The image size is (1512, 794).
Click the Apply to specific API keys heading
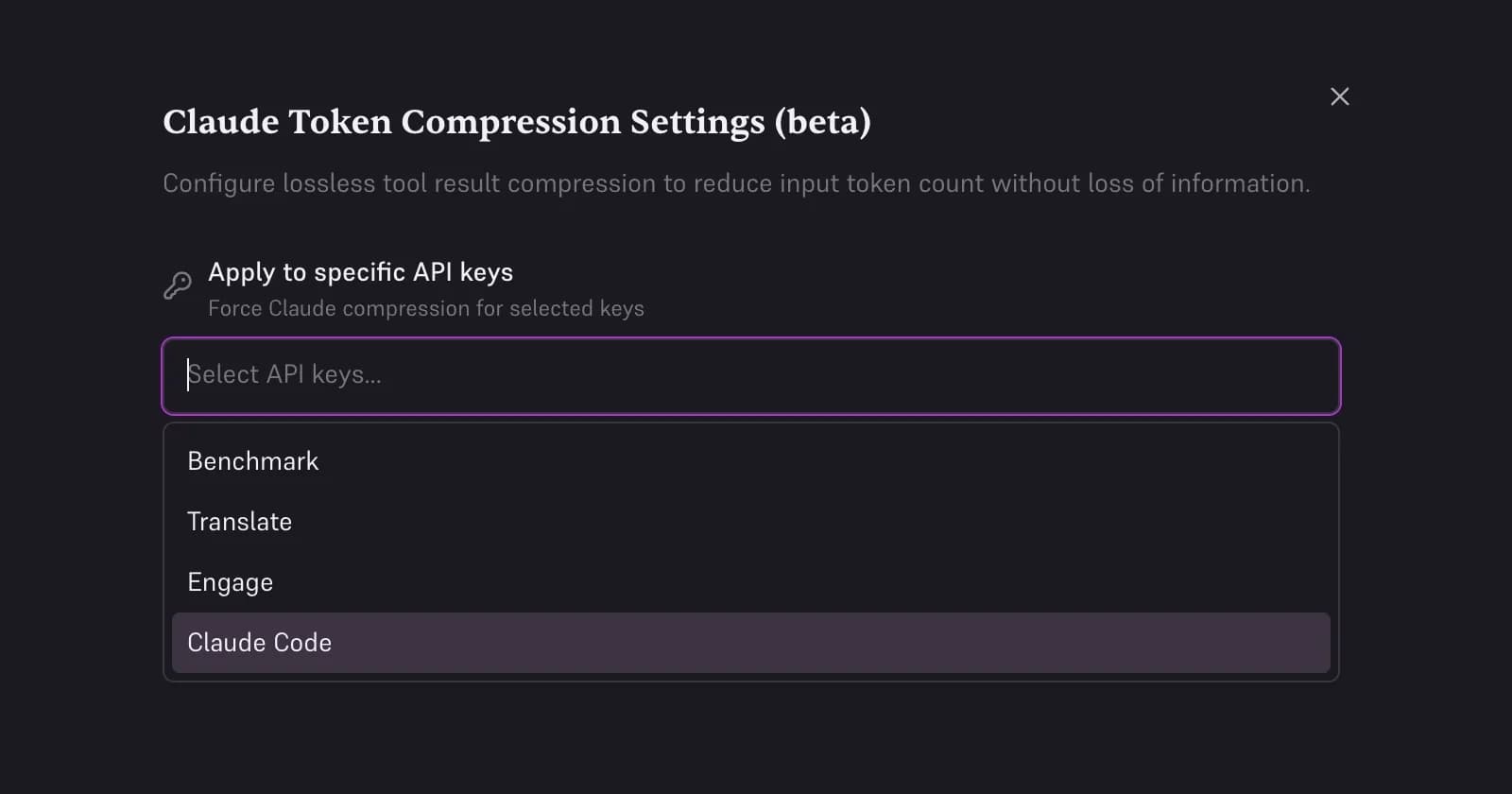(360, 273)
